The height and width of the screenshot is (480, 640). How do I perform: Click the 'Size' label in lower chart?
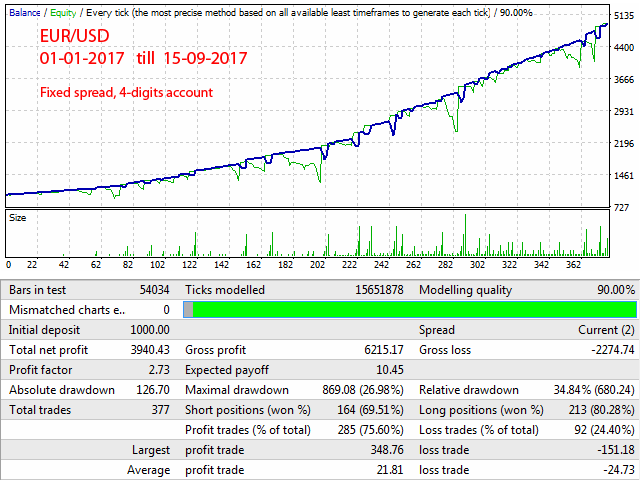tap(18, 218)
